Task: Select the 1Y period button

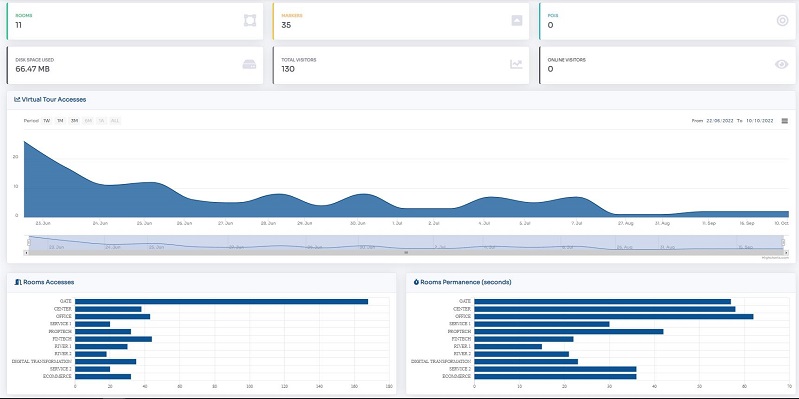Action: pyautogui.click(x=101, y=121)
